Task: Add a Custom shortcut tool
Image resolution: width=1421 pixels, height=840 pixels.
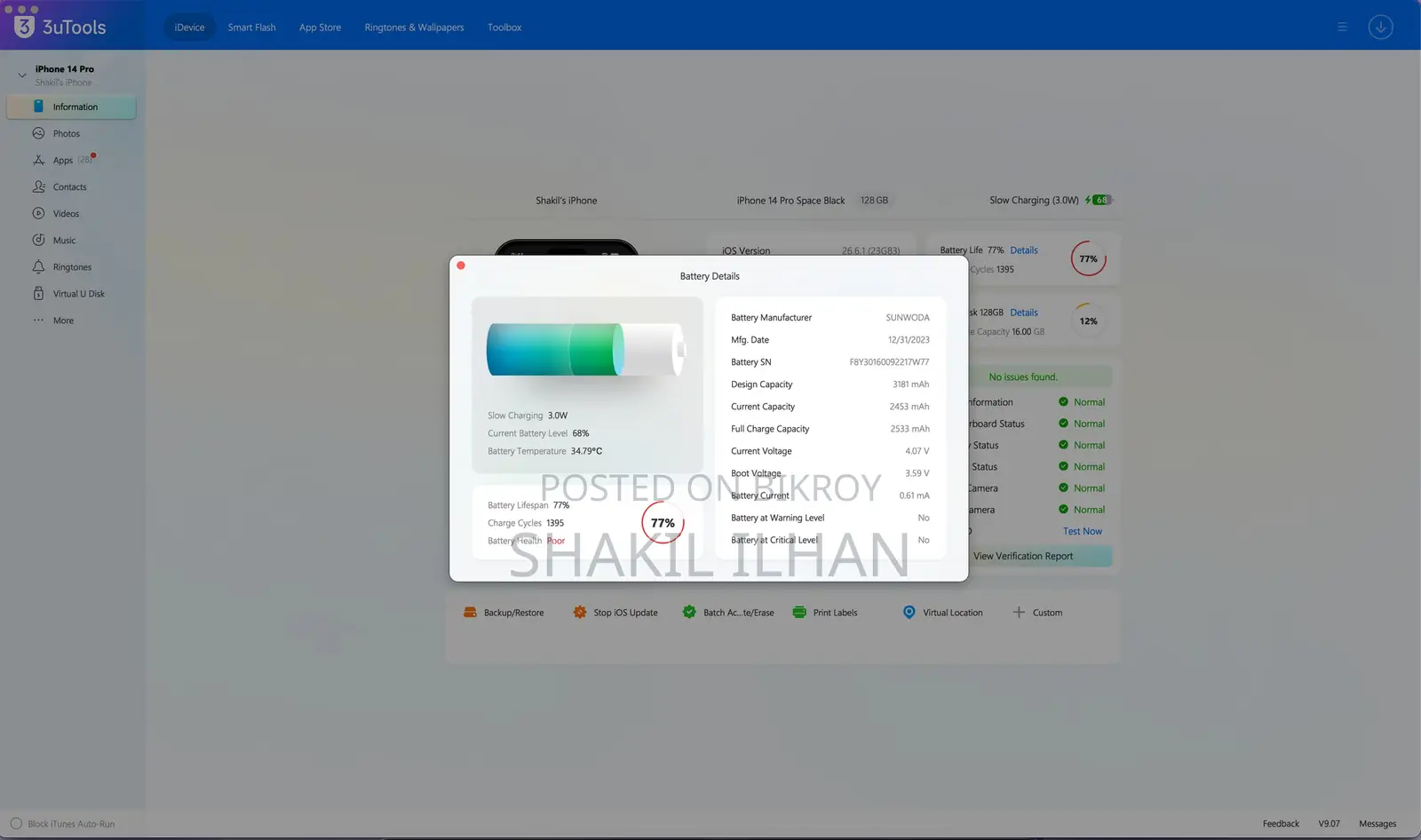Action: click(x=1037, y=613)
